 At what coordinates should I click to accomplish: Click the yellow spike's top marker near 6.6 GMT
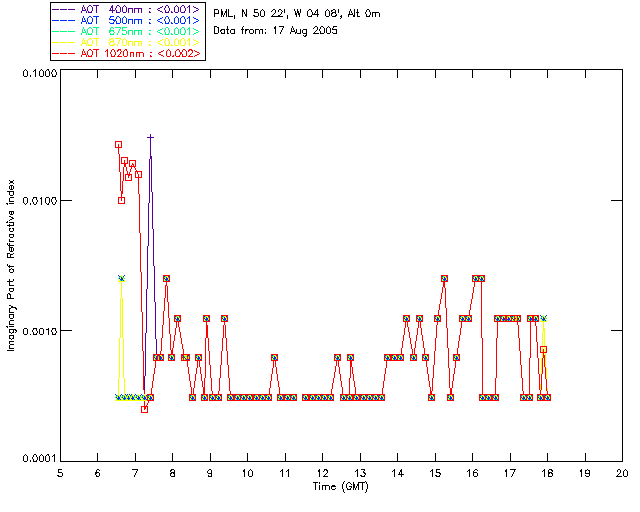tap(121, 278)
